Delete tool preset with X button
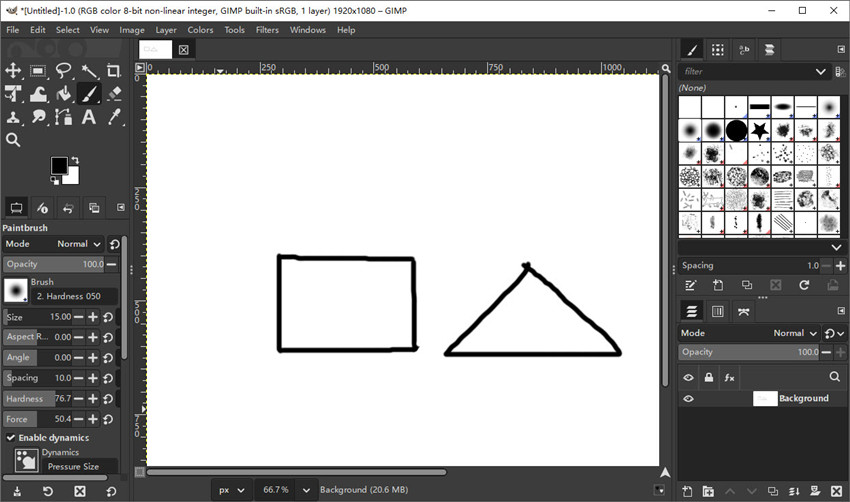Image resolution: width=850 pixels, height=502 pixels. tap(80, 491)
